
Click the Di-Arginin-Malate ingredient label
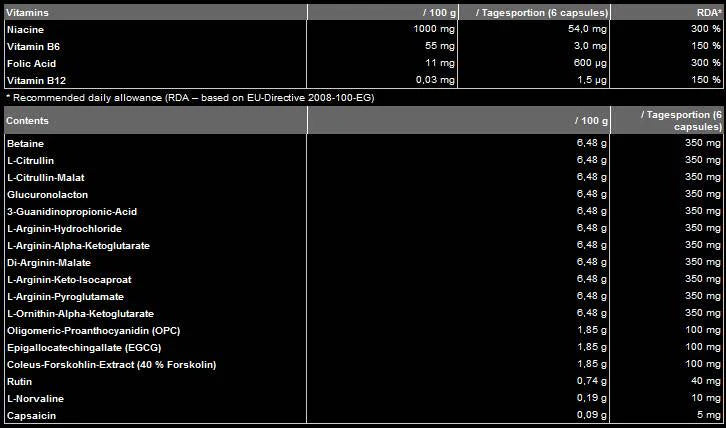50,262
